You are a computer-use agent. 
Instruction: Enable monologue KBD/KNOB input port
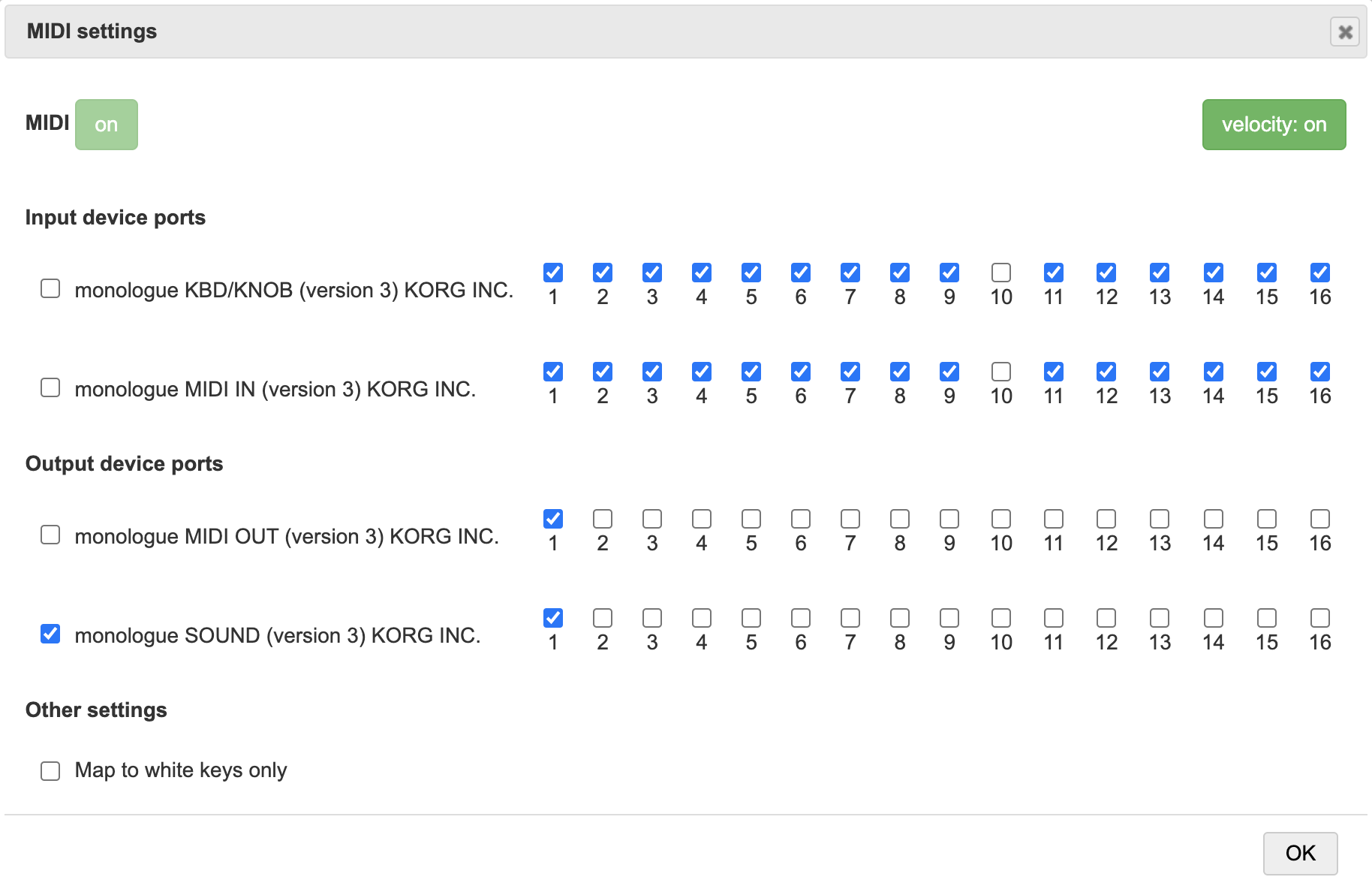pyautogui.click(x=50, y=288)
